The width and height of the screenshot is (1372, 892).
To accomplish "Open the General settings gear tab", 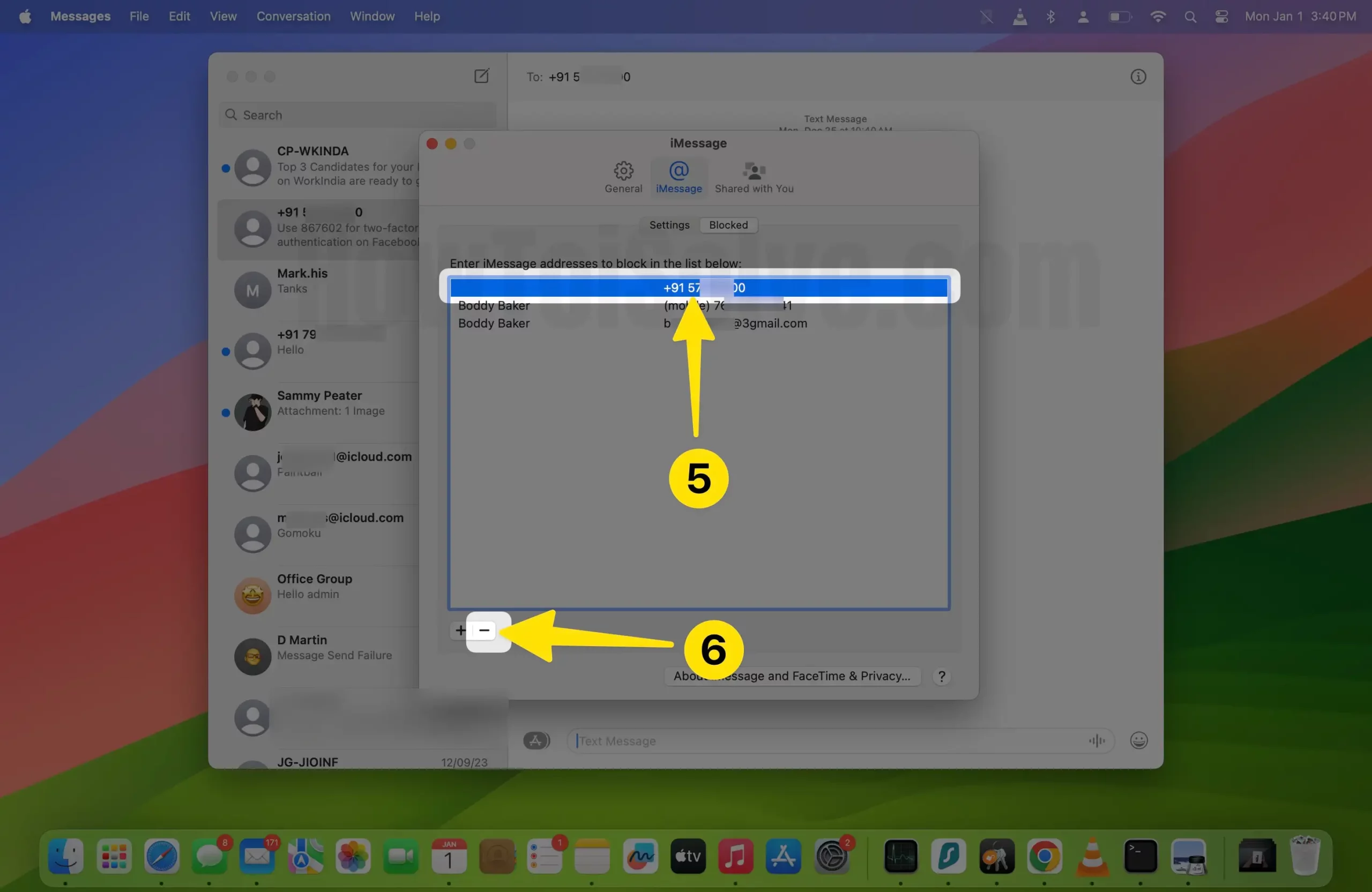I will click(x=623, y=177).
